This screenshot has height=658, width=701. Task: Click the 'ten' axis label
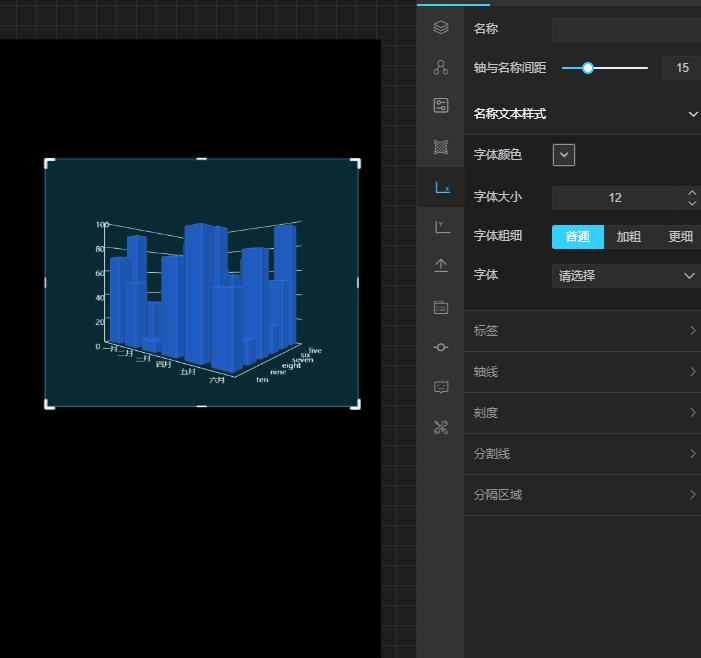(x=262, y=380)
